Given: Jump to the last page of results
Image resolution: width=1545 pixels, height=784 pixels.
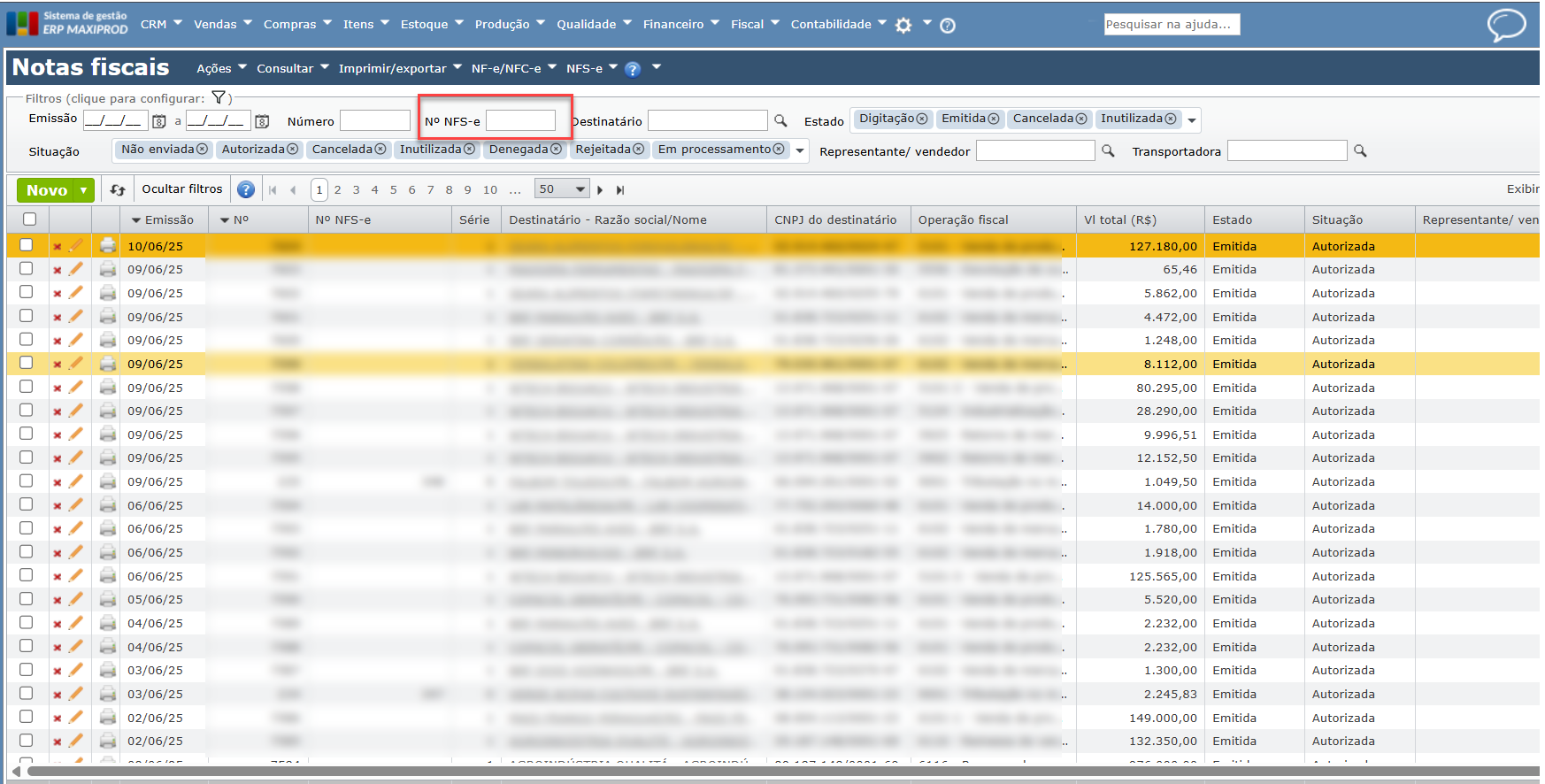Looking at the screenshot, I should [620, 189].
